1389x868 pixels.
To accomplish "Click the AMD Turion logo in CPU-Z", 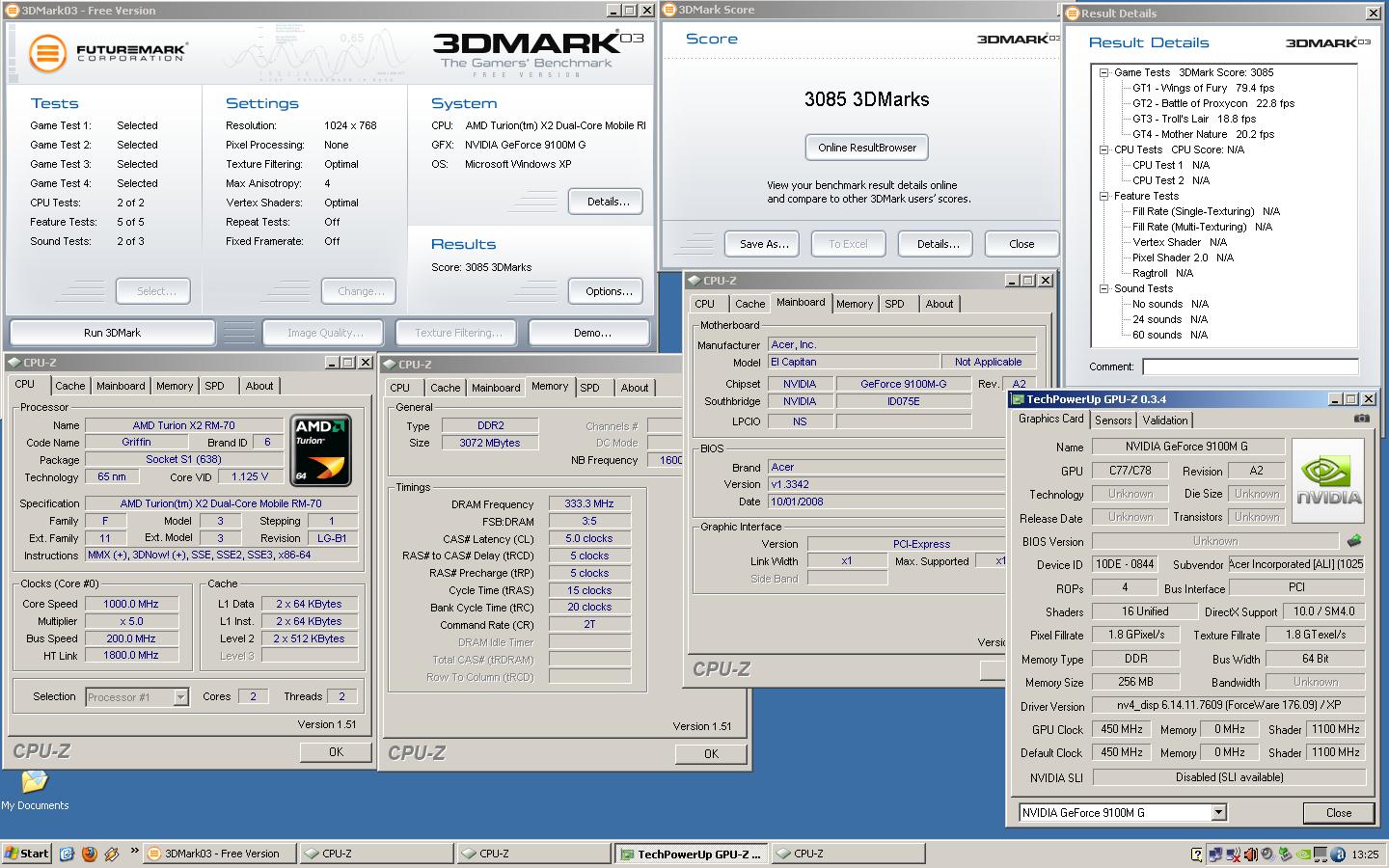I will (321, 449).
